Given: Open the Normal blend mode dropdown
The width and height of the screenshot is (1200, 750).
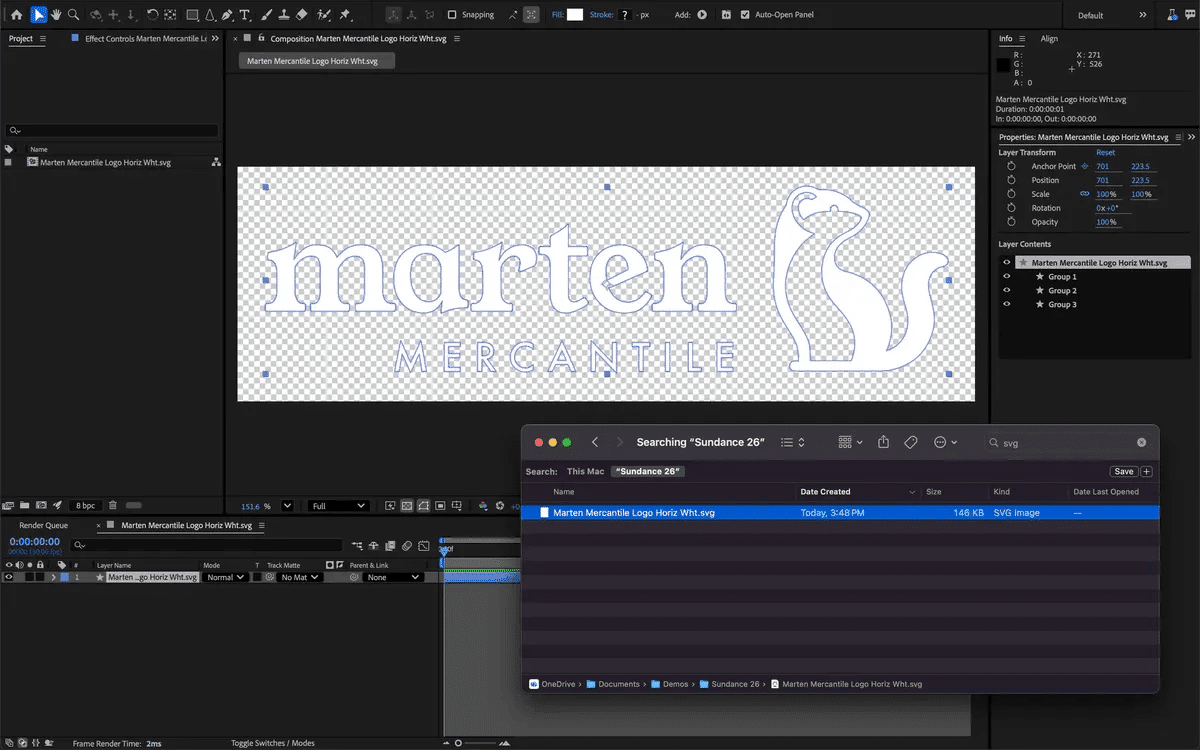Looking at the screenshot, I should [x=225, y=577].
